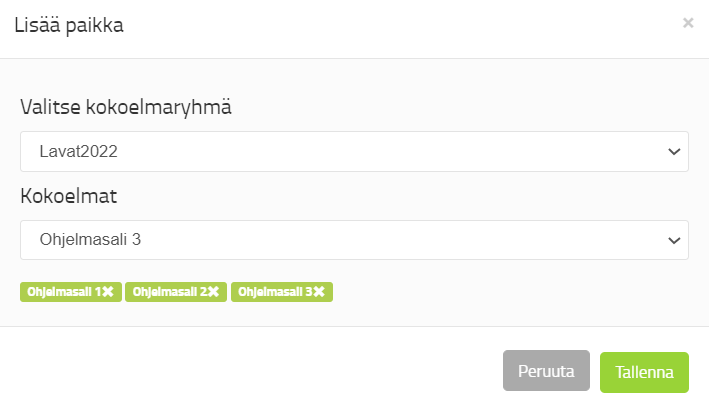Click the Valitse kokoelmaryhmä label
The height and width of the screenshot is (415, 709).
[x=126, y=107]
